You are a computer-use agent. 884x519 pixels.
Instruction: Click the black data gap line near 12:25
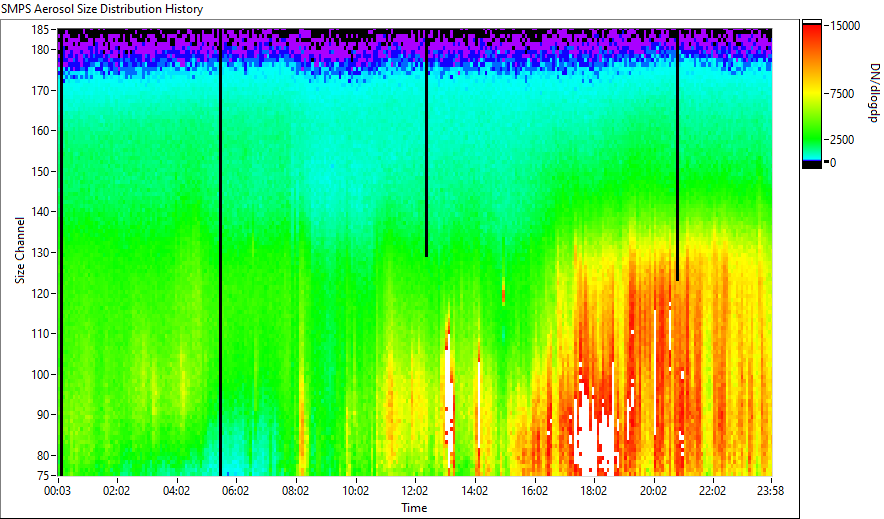click(x=426, y=143)
